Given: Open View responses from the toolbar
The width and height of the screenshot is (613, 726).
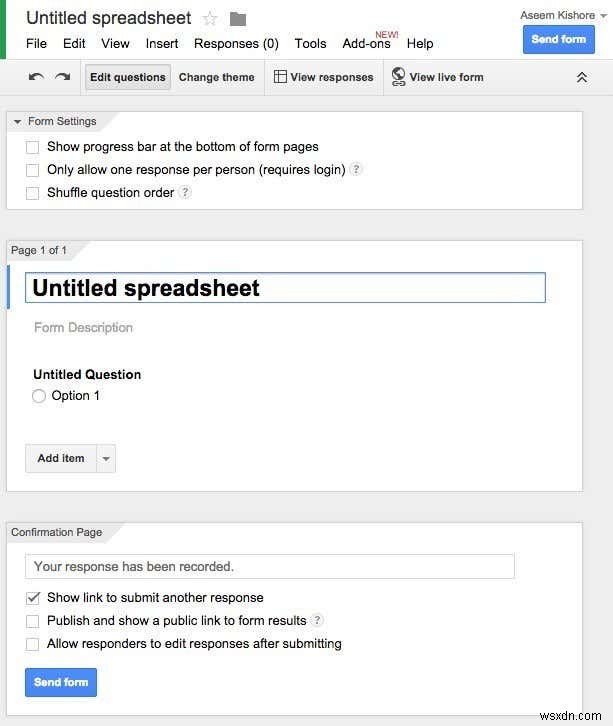Looking at the screenshot, I should point(323,77).
